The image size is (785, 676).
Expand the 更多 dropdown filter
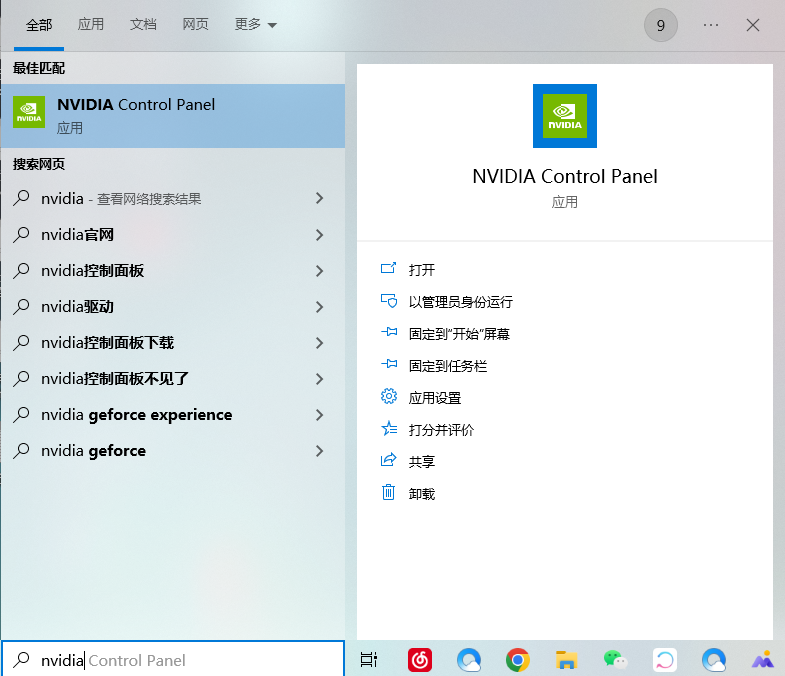click(255, 25)
